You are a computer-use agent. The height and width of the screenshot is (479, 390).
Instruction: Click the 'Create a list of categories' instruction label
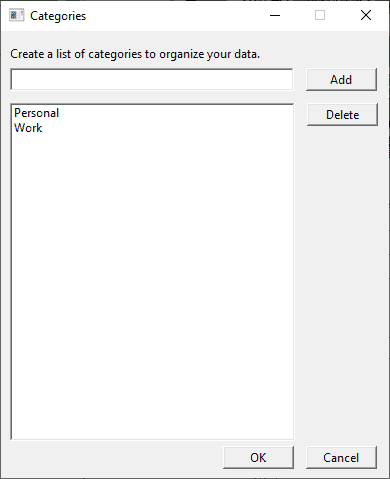(x=135, y=54)
